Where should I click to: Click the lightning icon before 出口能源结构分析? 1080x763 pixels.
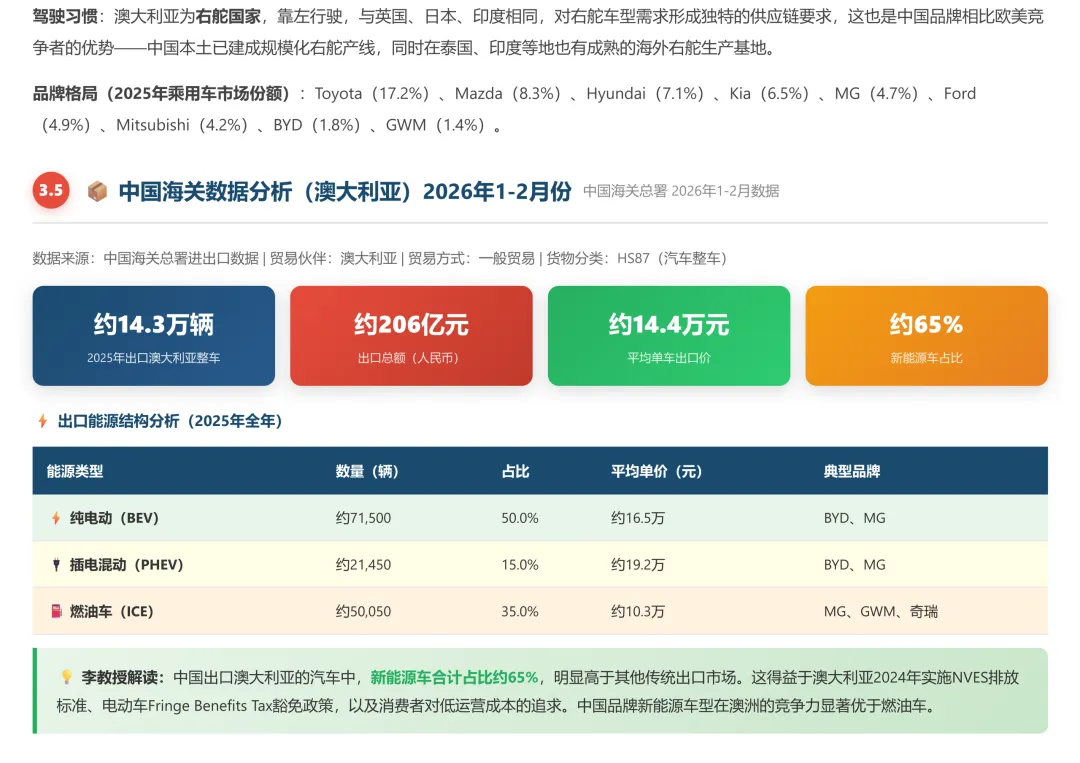click(x=41, y=422)
